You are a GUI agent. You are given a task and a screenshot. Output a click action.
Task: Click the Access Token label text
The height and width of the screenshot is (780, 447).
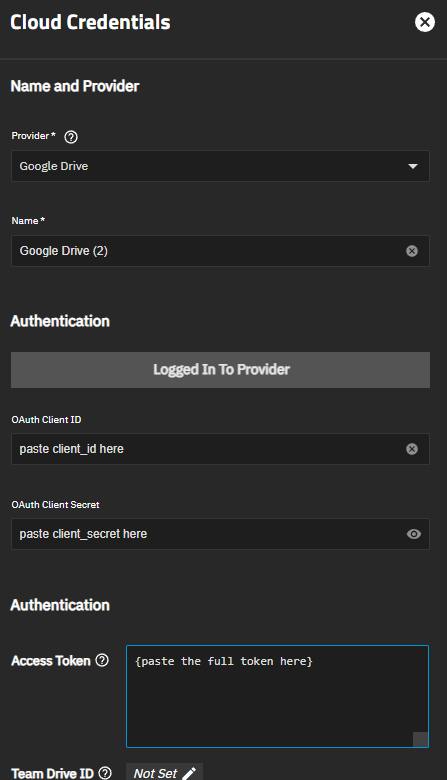(51, 661)
